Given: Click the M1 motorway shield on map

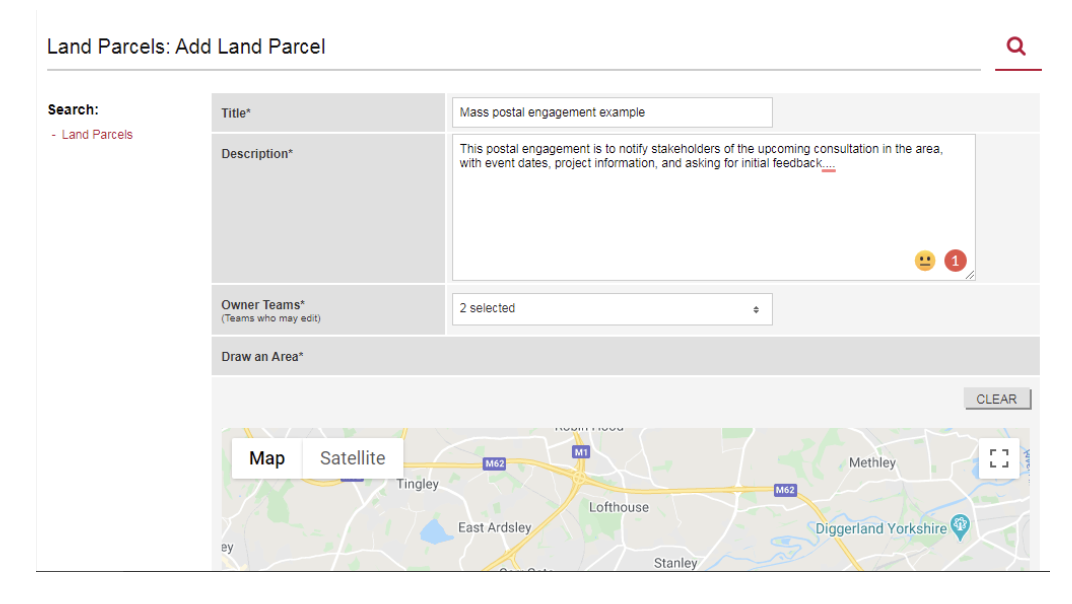Looking at the screenshot, I should [x=581, y=453].
